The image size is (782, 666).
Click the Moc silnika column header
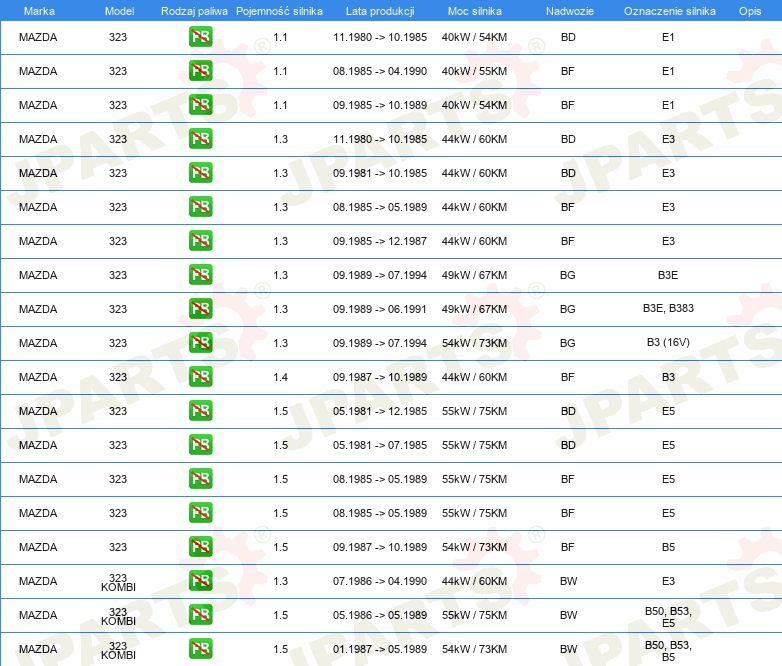[x=475, y=11]
